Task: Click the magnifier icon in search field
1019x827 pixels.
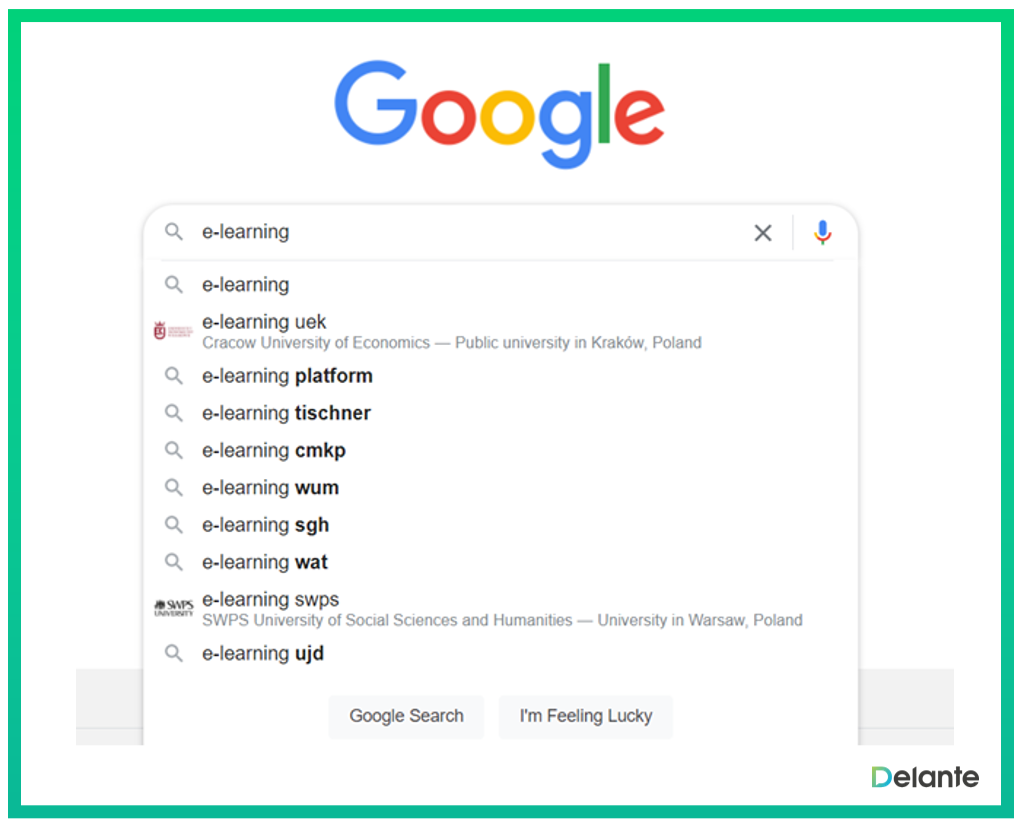Action: [174, 232]
